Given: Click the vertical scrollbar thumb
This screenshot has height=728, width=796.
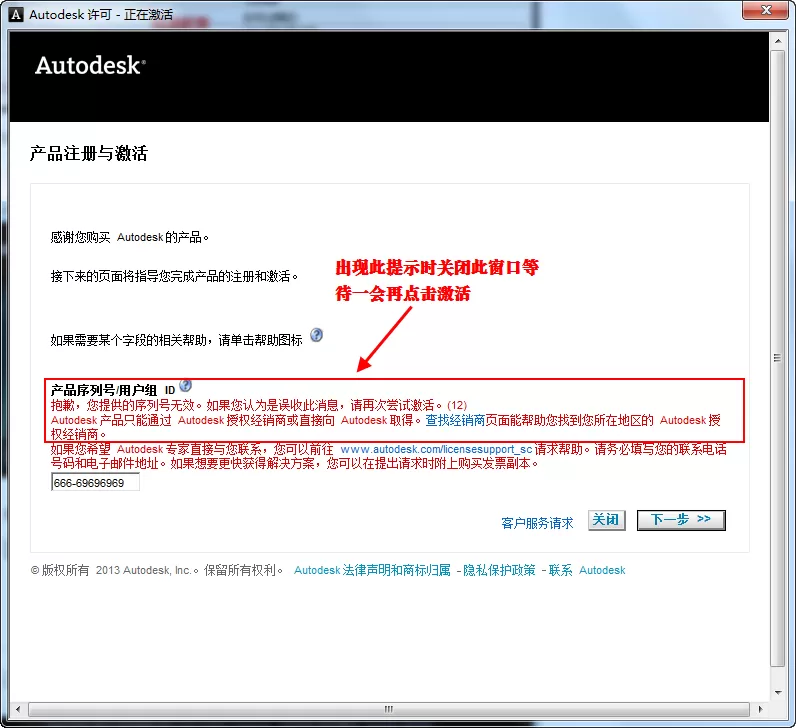Looking at the screenshot, I should point(778,358).
